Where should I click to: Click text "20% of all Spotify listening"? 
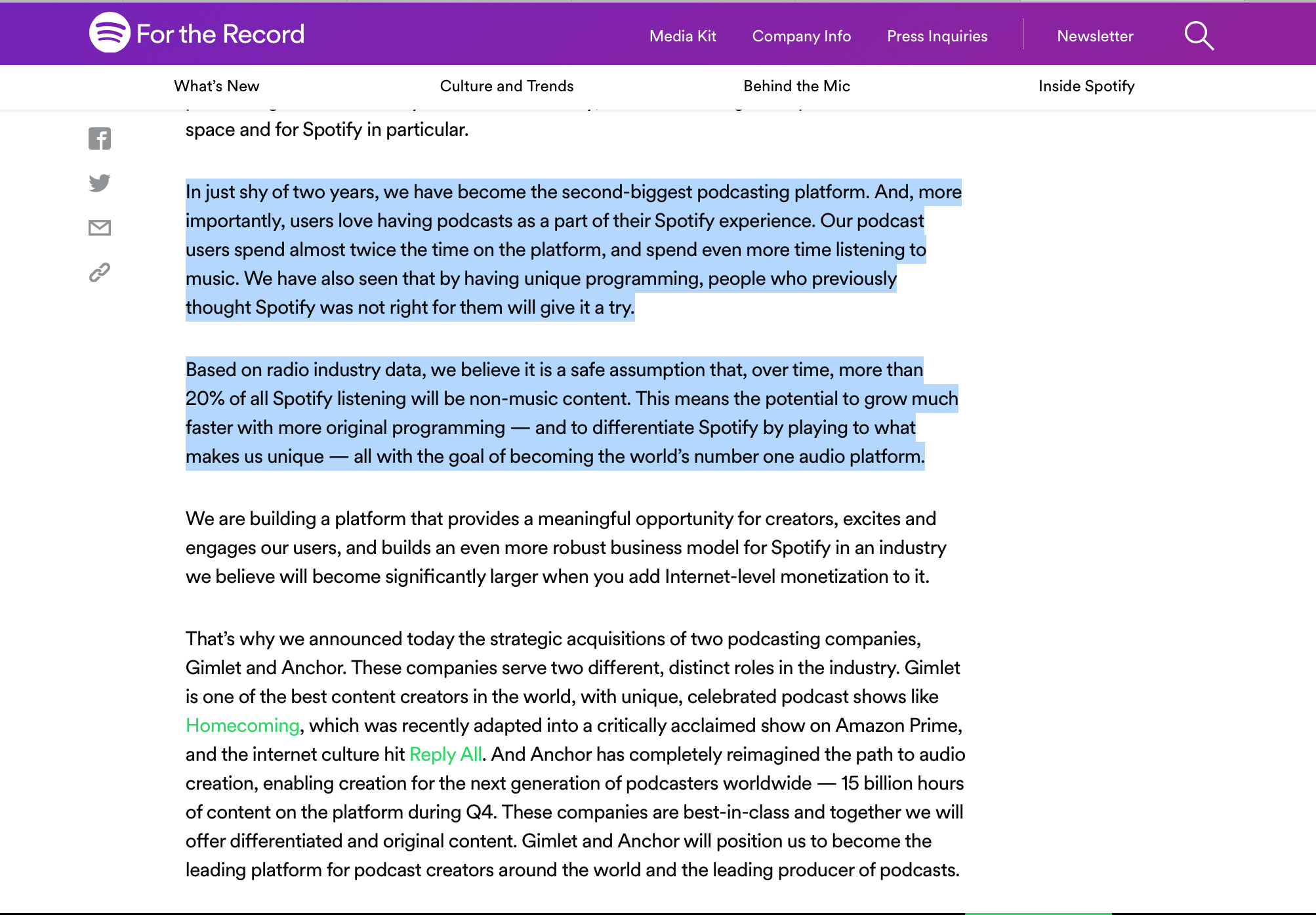296,398
